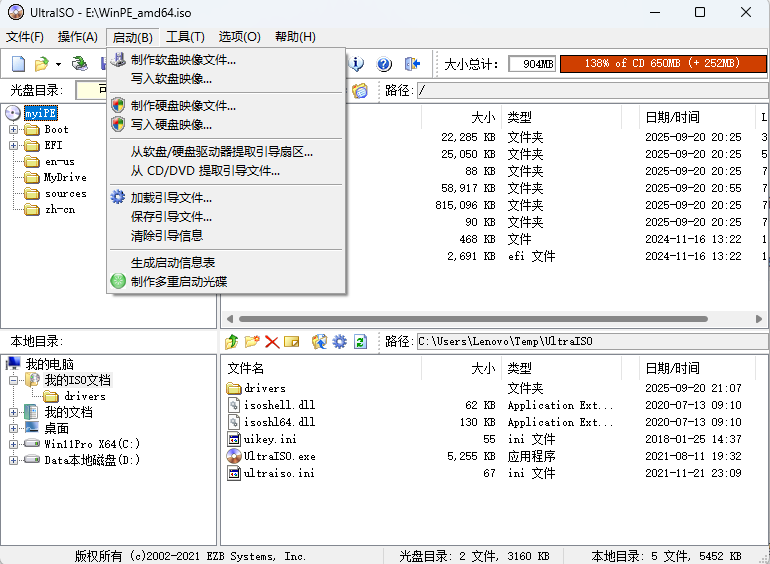Expand the 桌面 tree node
Viewport: 770px width, 564px height.
point(13,428)
